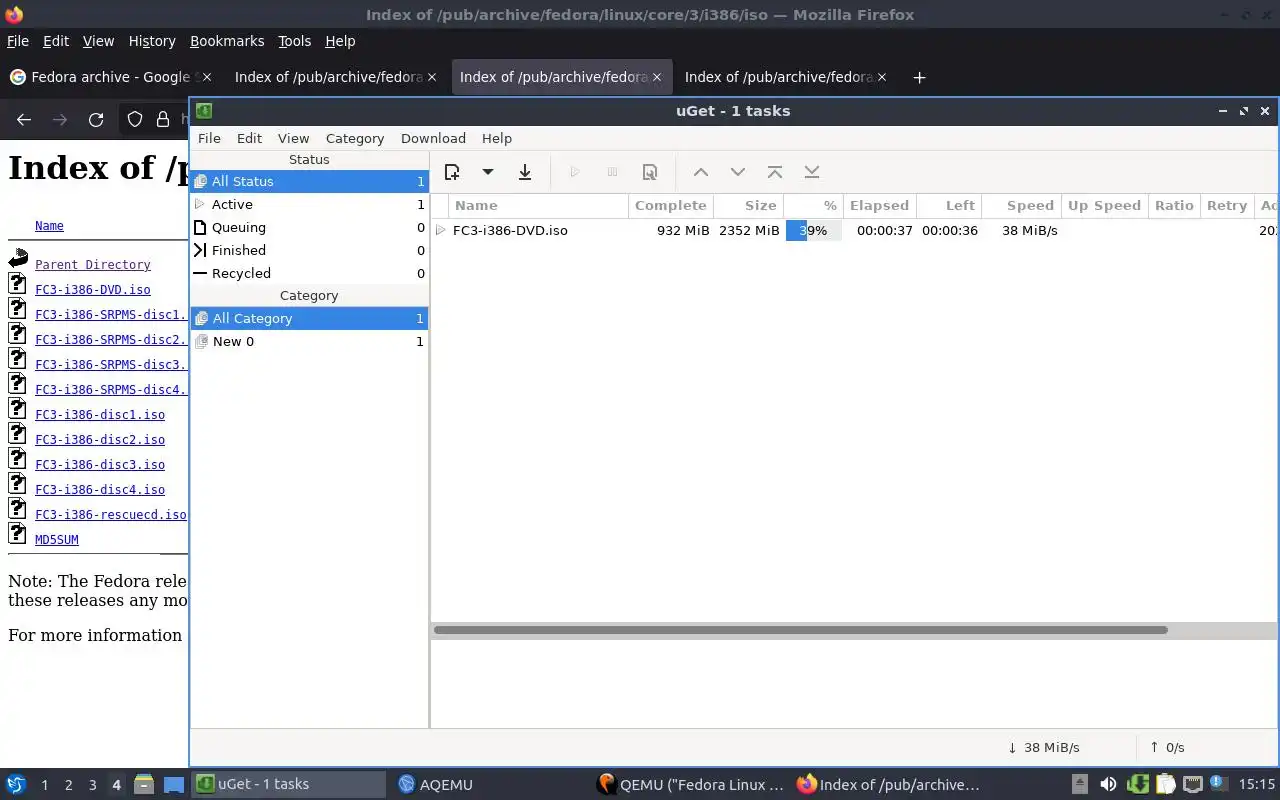The image size is (1280, 800).
Task: Open the Firefox History menu
Action: pos(152,41)
